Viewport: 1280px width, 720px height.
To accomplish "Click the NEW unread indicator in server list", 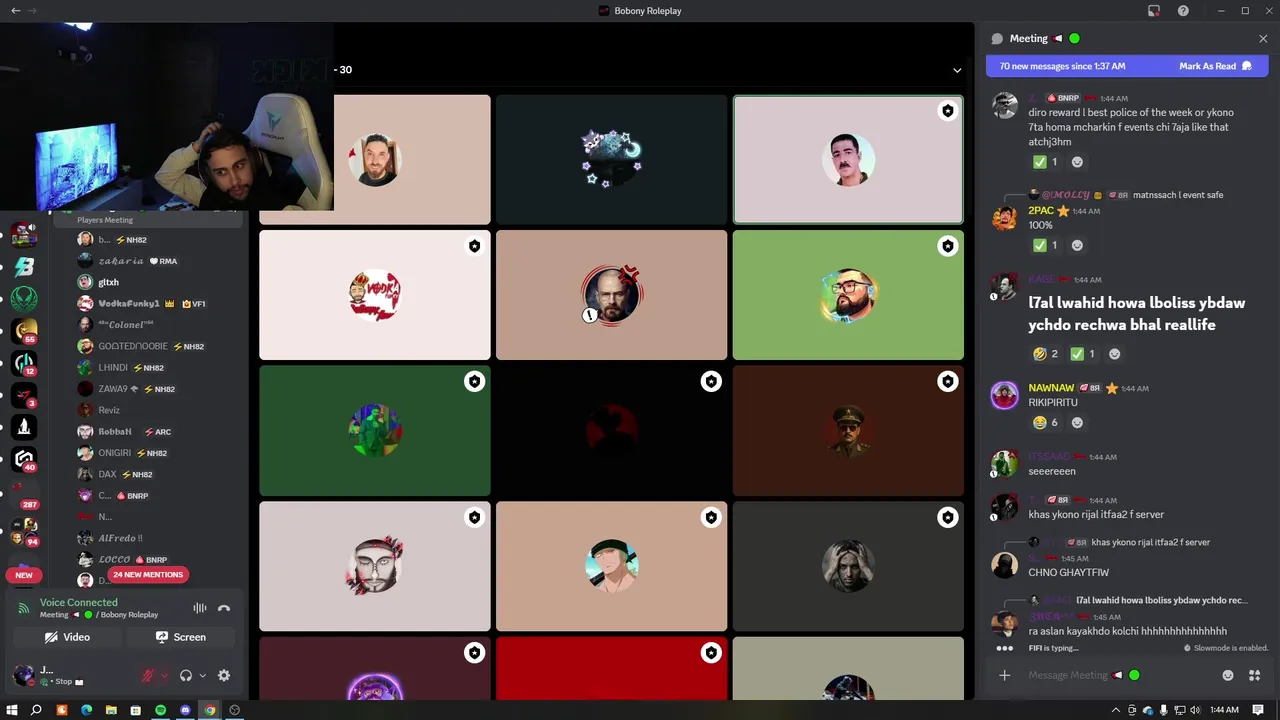I will (x=24, y=575).
